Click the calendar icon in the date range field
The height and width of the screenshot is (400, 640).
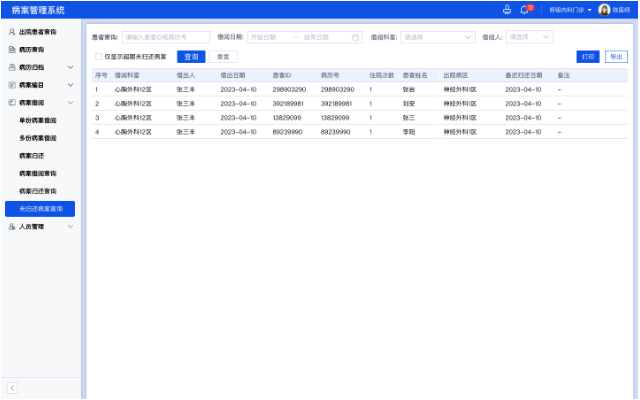(355, 37)
